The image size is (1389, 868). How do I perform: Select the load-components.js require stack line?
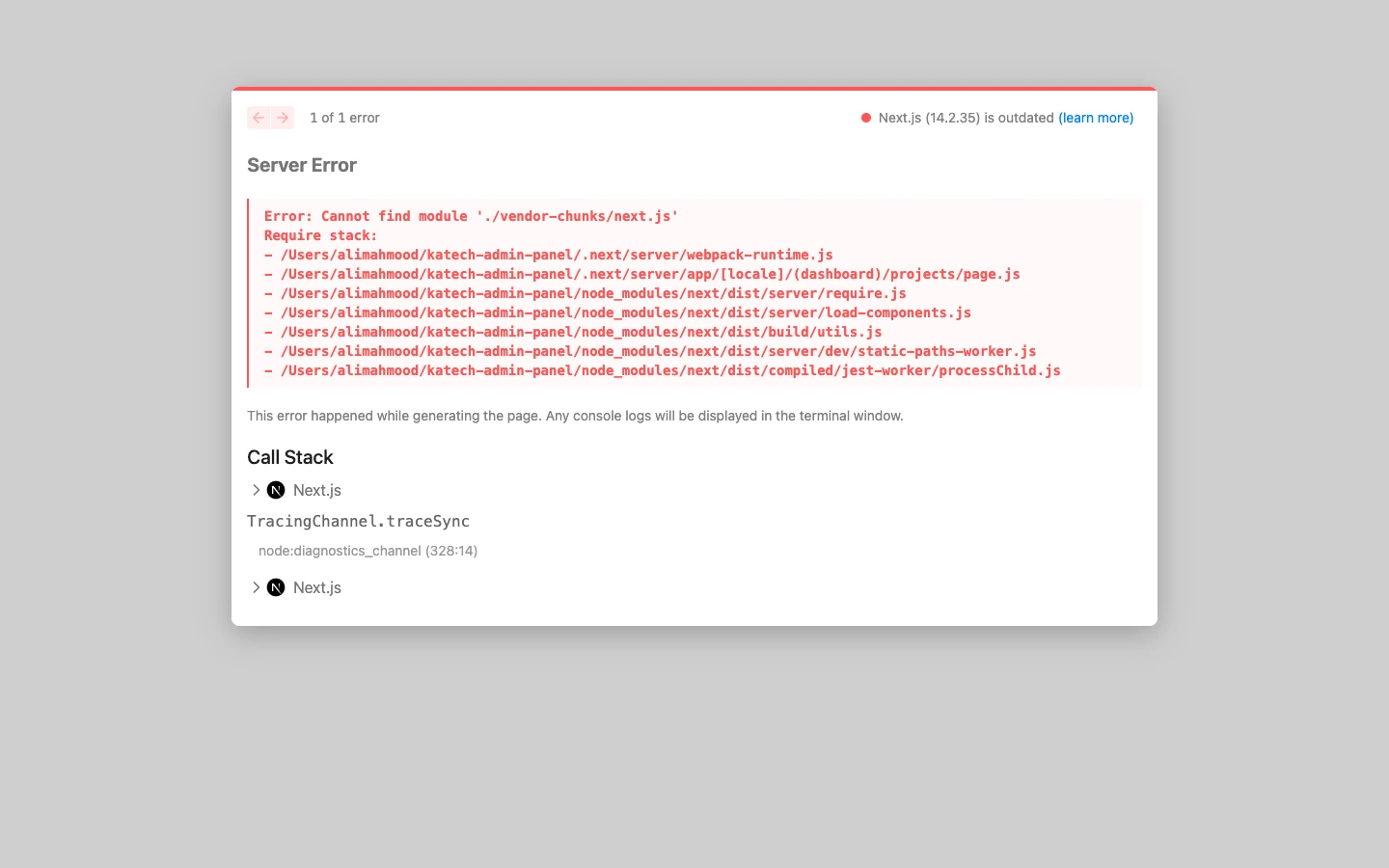(x=617, y=312)
